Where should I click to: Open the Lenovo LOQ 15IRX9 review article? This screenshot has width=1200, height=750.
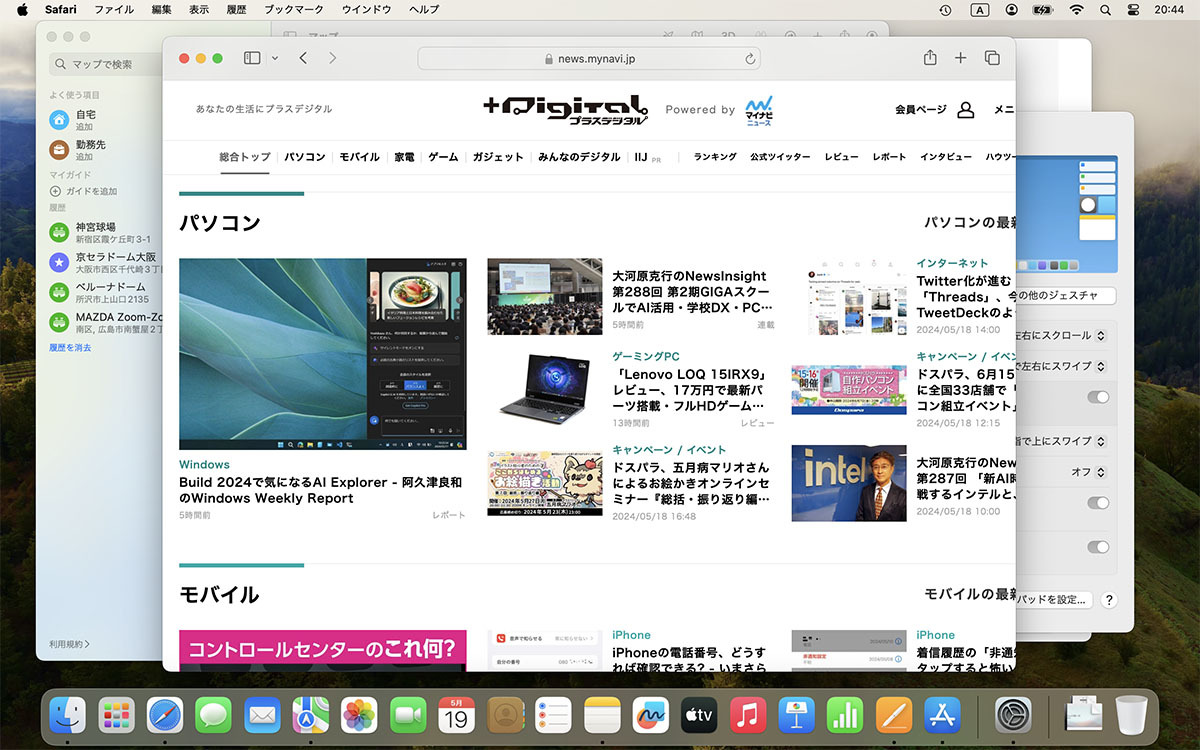[x=688, y=390]
